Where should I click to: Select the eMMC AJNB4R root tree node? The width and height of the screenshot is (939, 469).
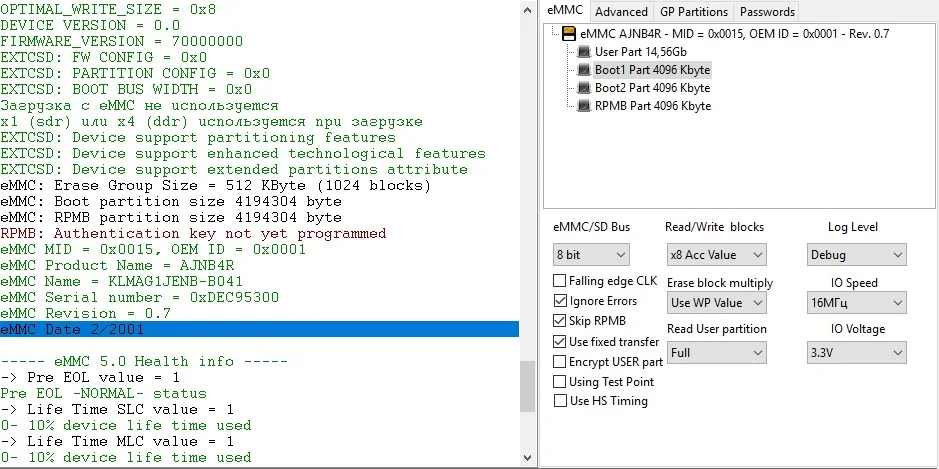735,34
